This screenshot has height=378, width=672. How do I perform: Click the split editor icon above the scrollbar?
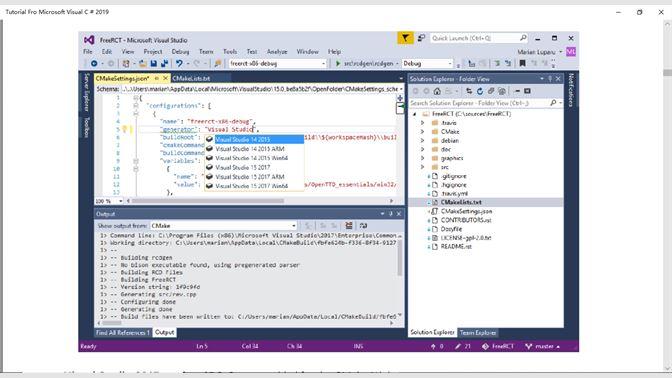(399, 98)
